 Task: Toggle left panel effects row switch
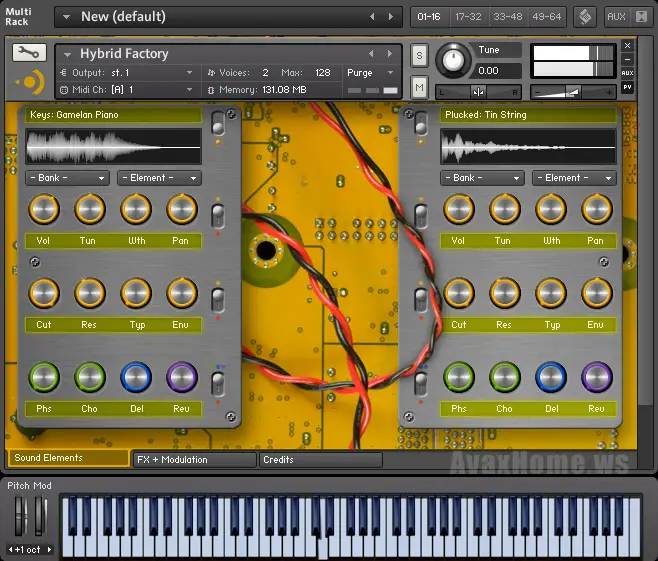tap(218, 384)
